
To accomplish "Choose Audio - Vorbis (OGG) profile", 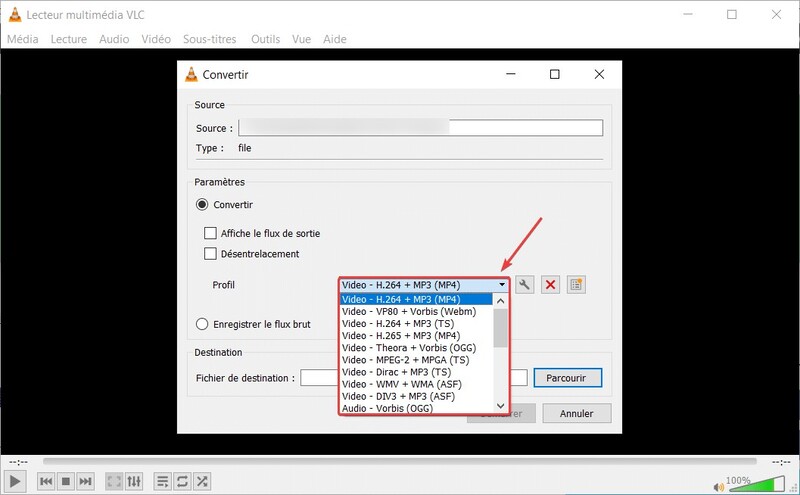I will (x=416, y=408).
